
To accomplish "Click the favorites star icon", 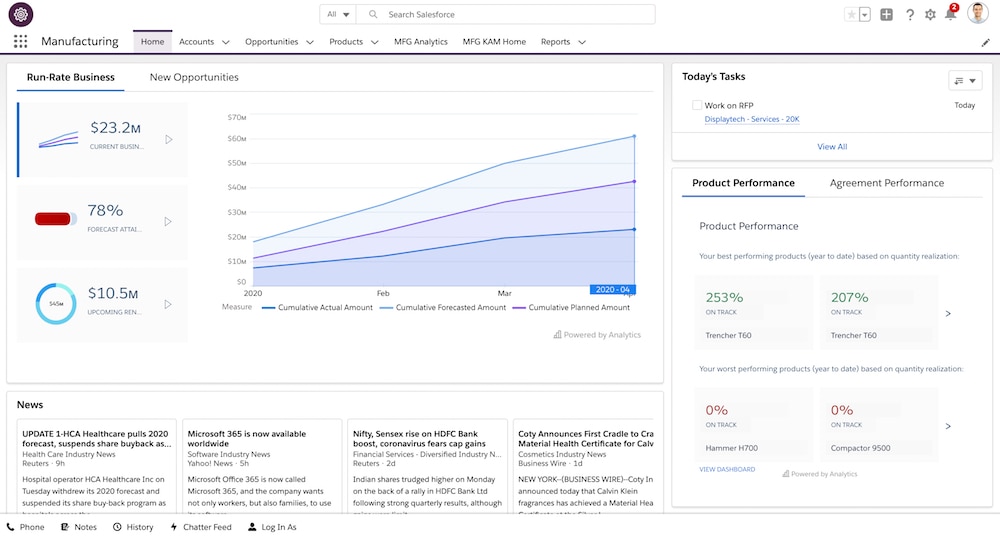I will click(851, 15).
